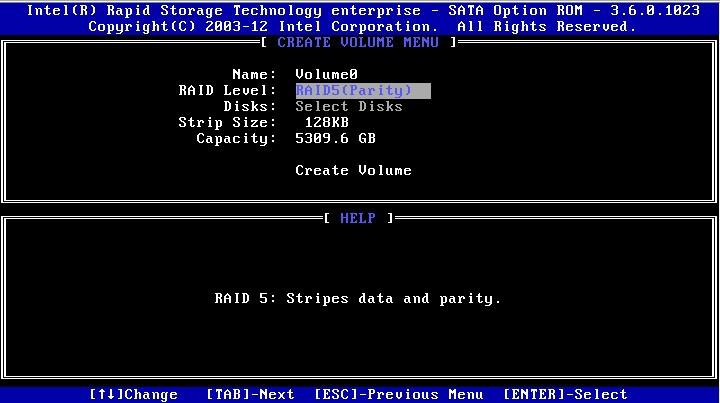Change the 128KB strip size value
The width and height of the screenshot is (720, 403).
[x=327, y=122]
